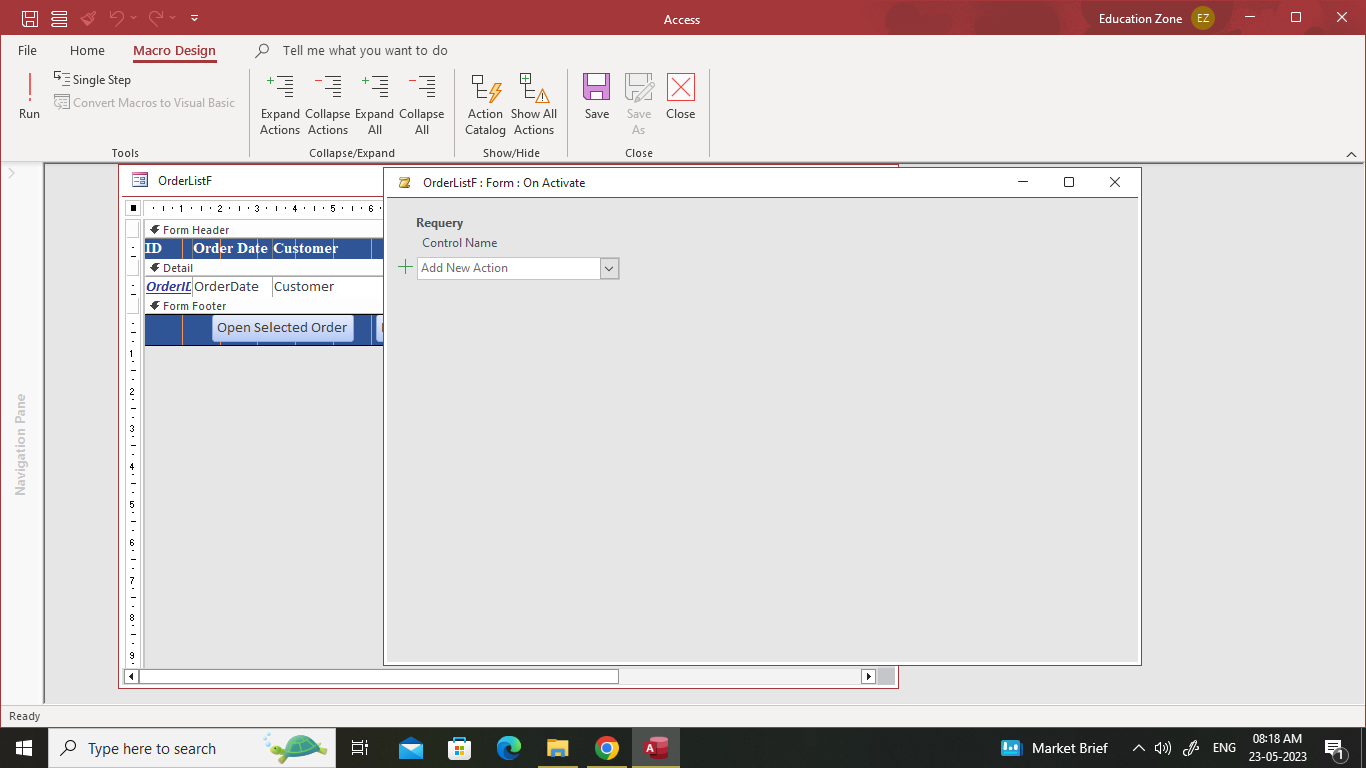Enable Single Step debugging

tap(97, 79)
